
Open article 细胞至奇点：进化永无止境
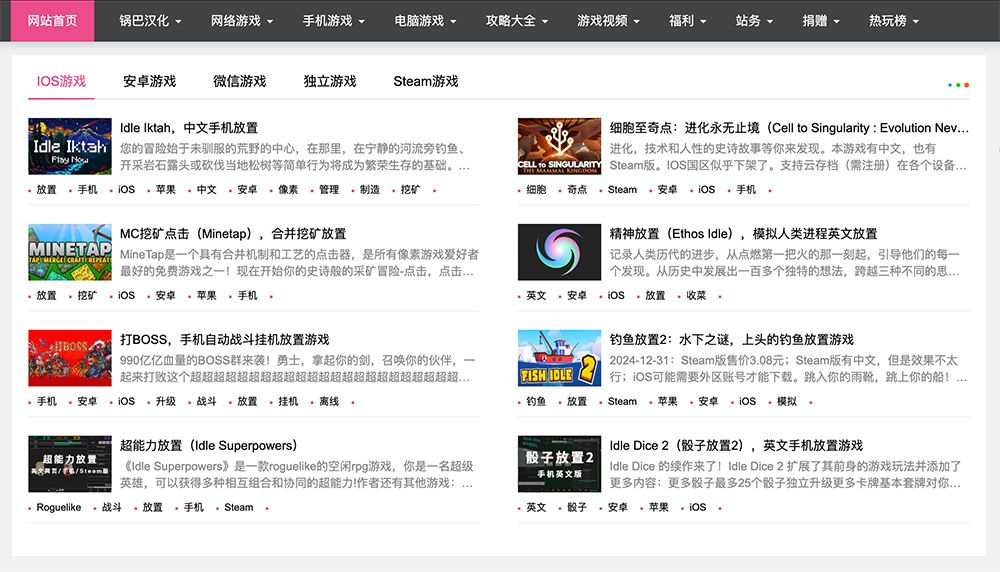[x=789, y=128]
